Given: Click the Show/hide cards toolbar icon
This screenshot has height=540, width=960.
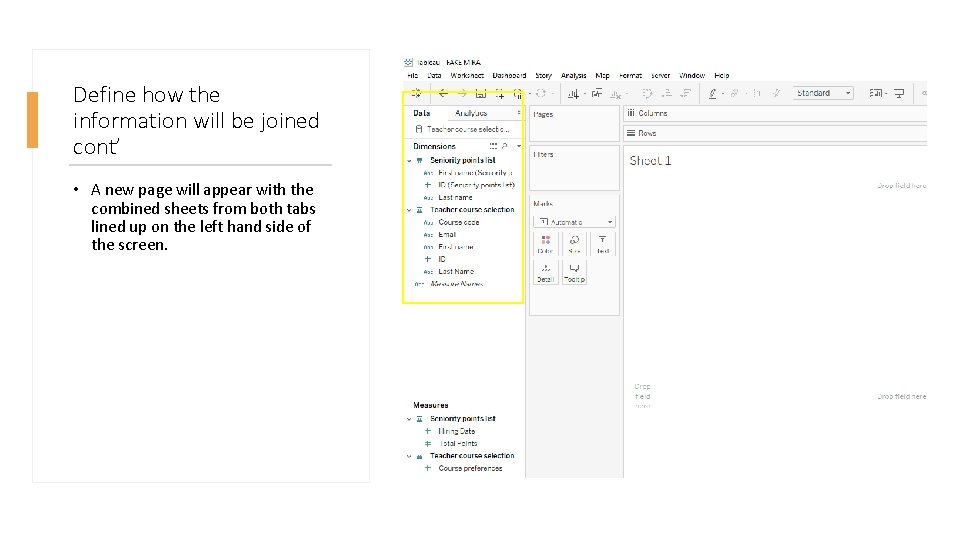Looking at the screenshot, I should tap(876, 94).
